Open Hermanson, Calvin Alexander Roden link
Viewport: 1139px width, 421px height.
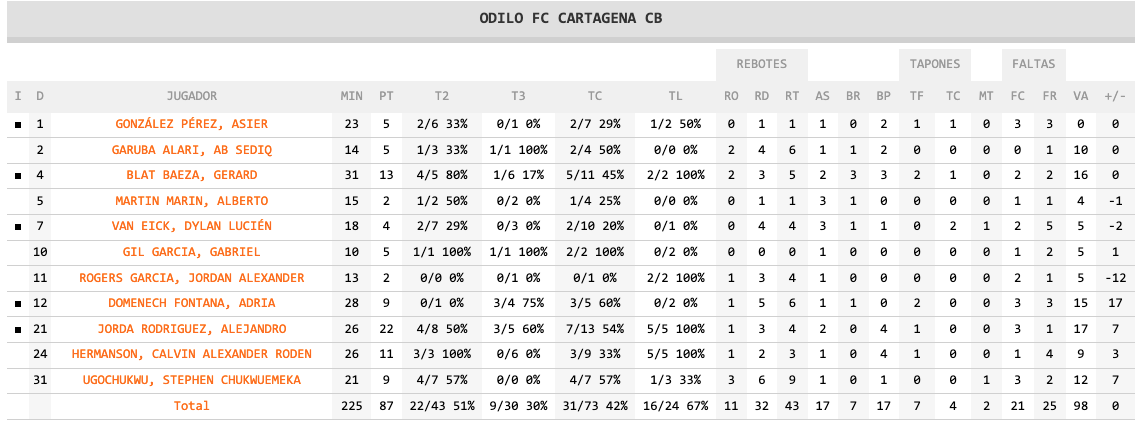[192, 354]
